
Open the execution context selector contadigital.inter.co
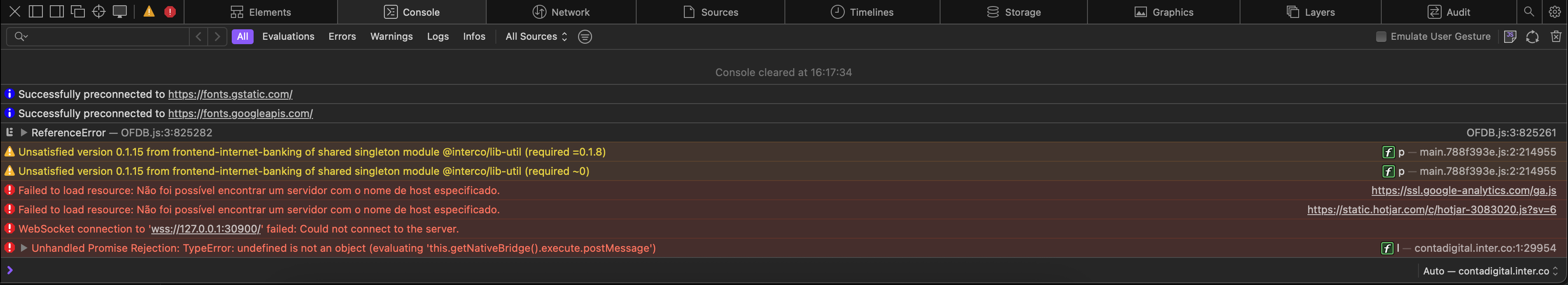[1489, 271]
